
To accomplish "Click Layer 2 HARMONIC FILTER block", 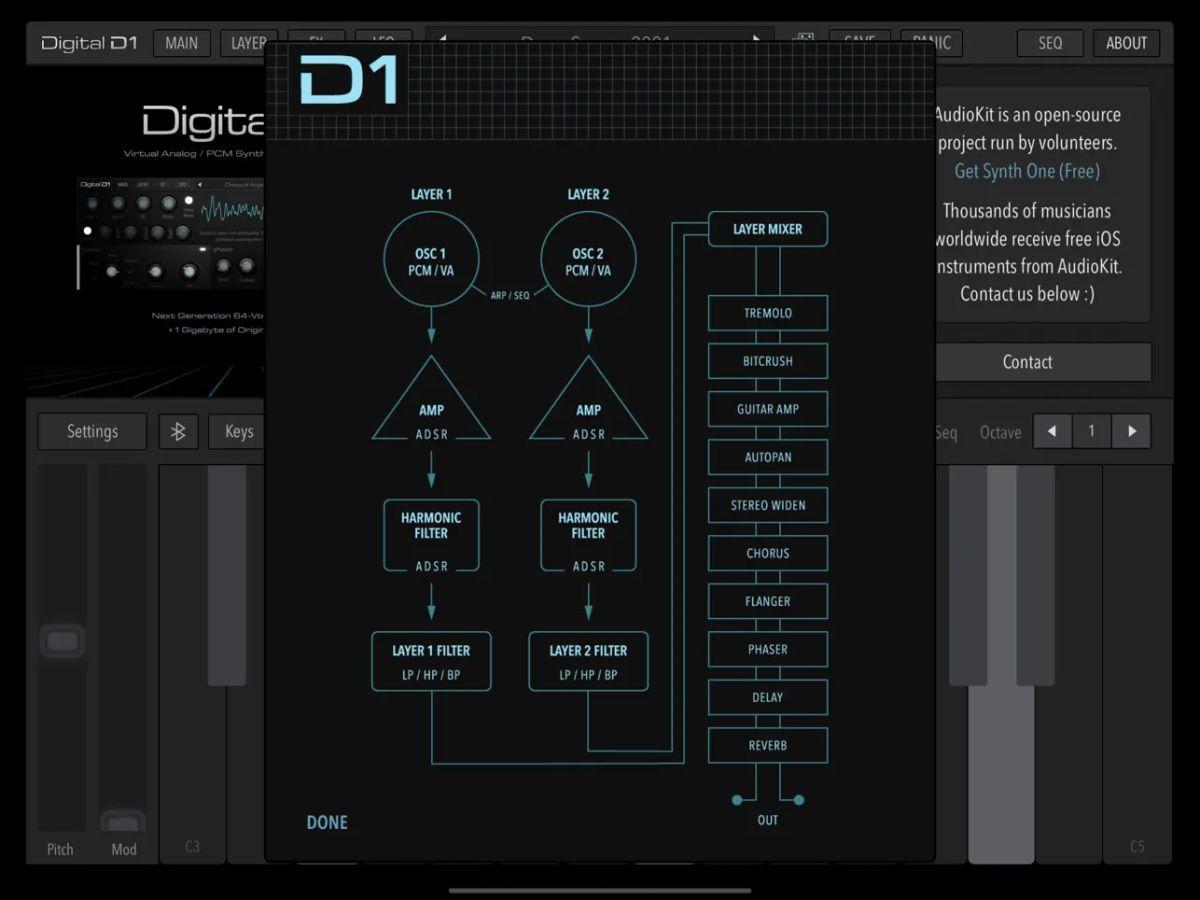I will (x=588, y=536).
